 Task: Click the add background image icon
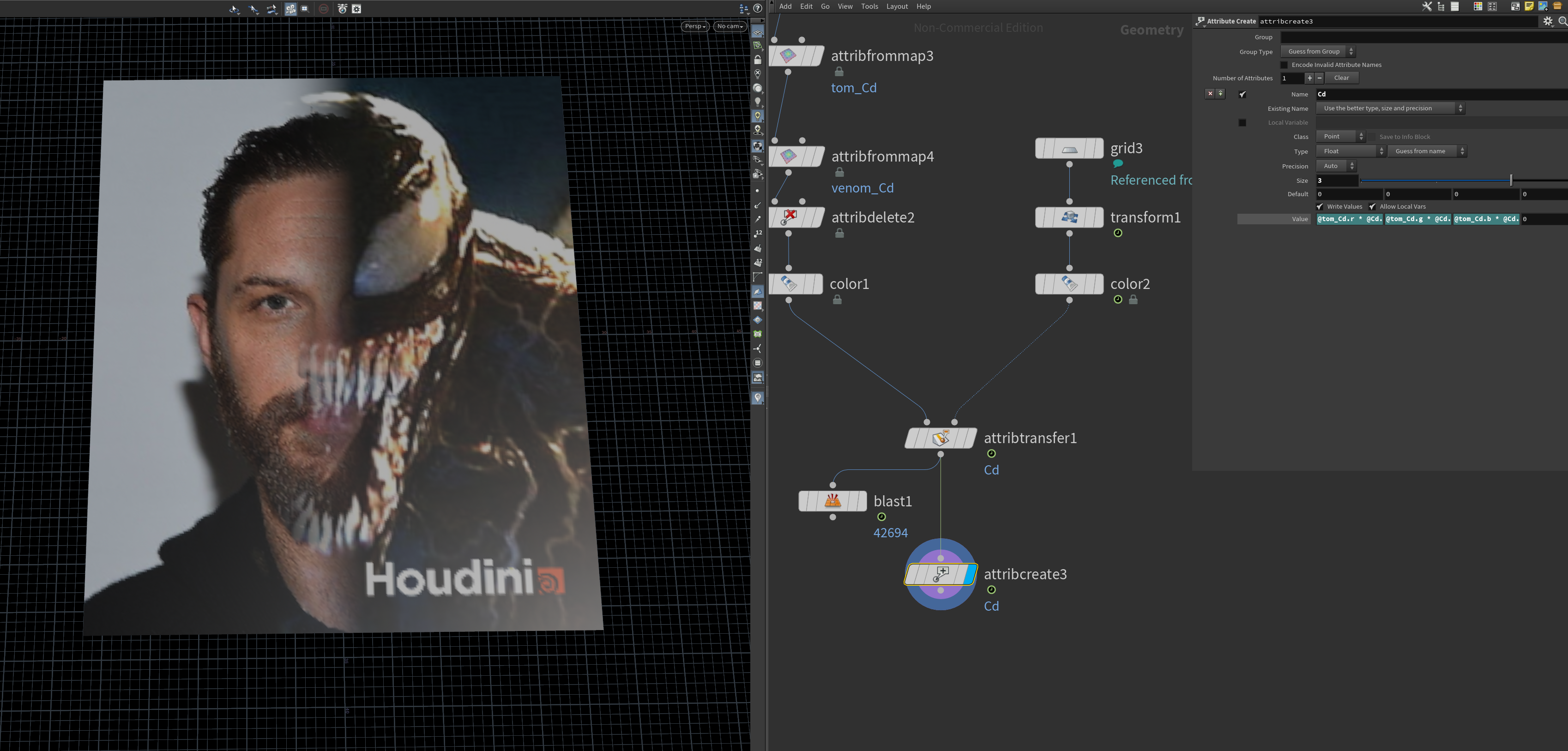pos(1543,6)
